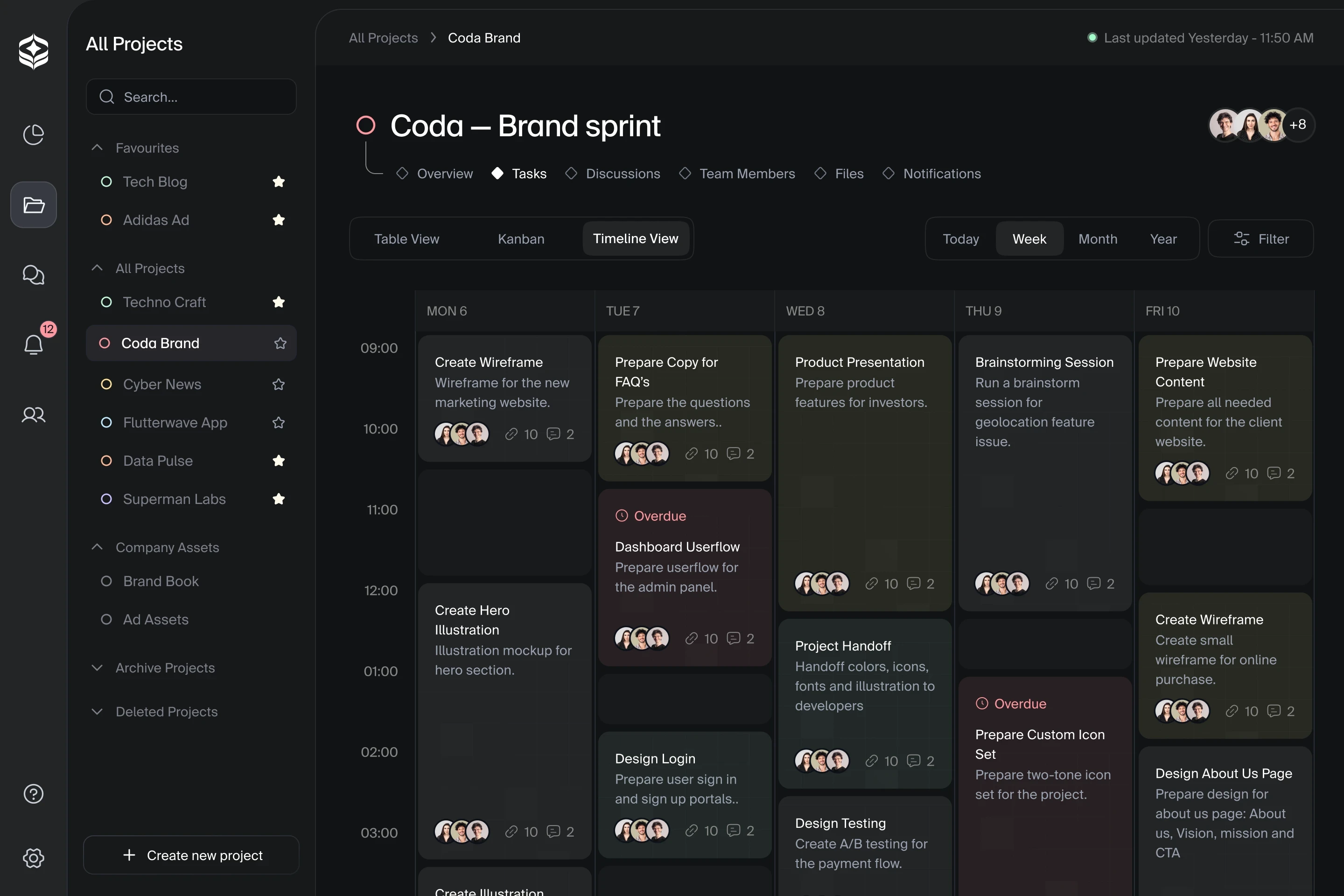The height and width of the screenshot is (896, 1344).
Task: Collapse the Company Assets section
Action: [97, 547]
